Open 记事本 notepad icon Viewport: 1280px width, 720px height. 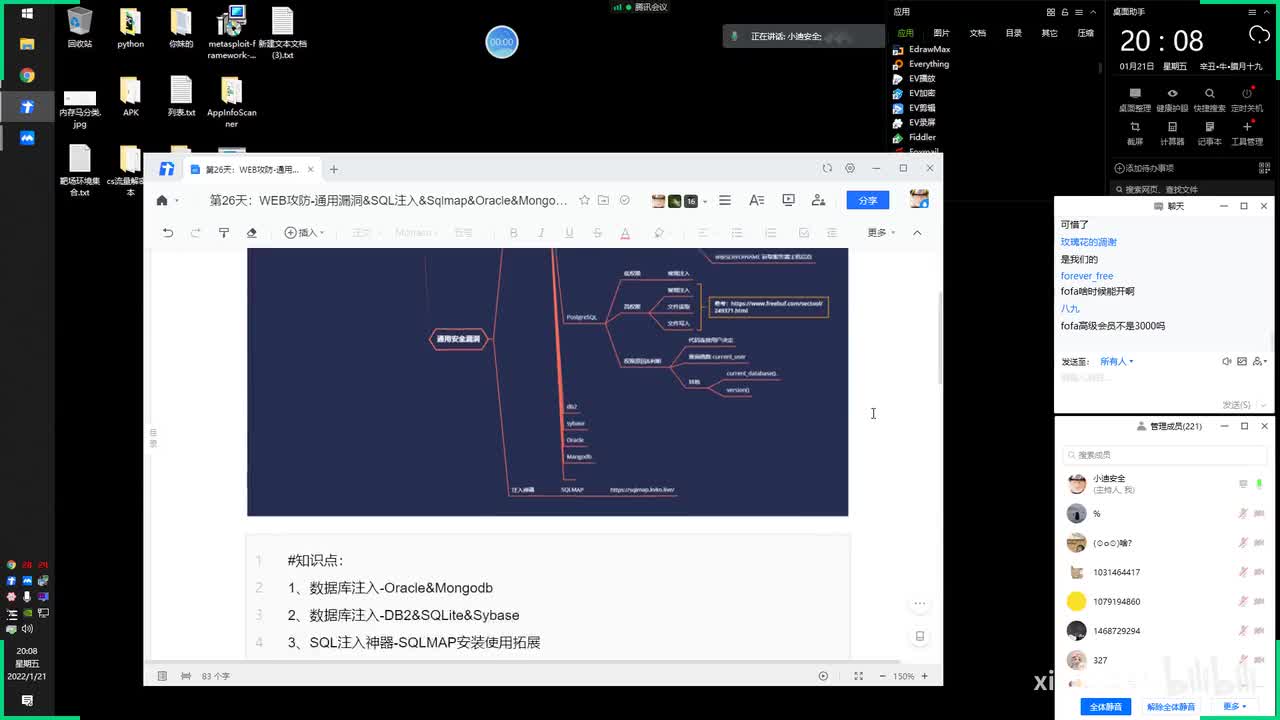[x=1209, y=133]
